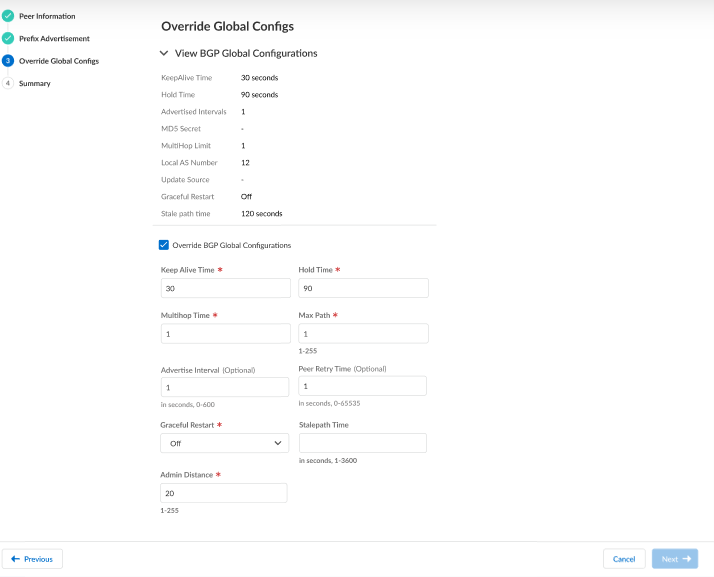Click the Advertise Interval input field
714x577 pixels.
tap(224, 387)
